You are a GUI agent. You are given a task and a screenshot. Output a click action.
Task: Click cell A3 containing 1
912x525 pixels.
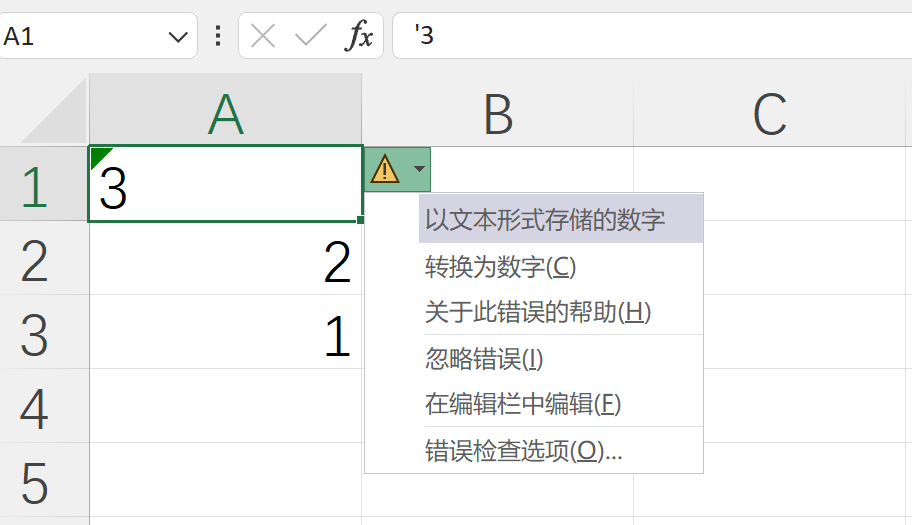coord(226,336)
